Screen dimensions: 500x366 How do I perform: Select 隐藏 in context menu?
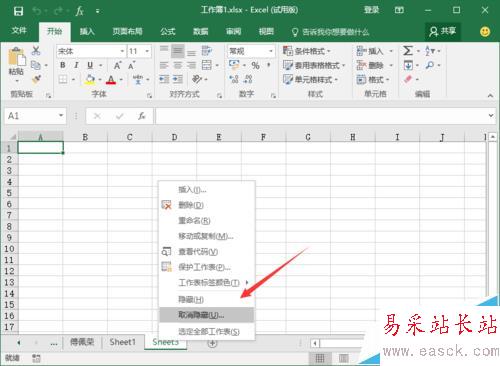207,299
